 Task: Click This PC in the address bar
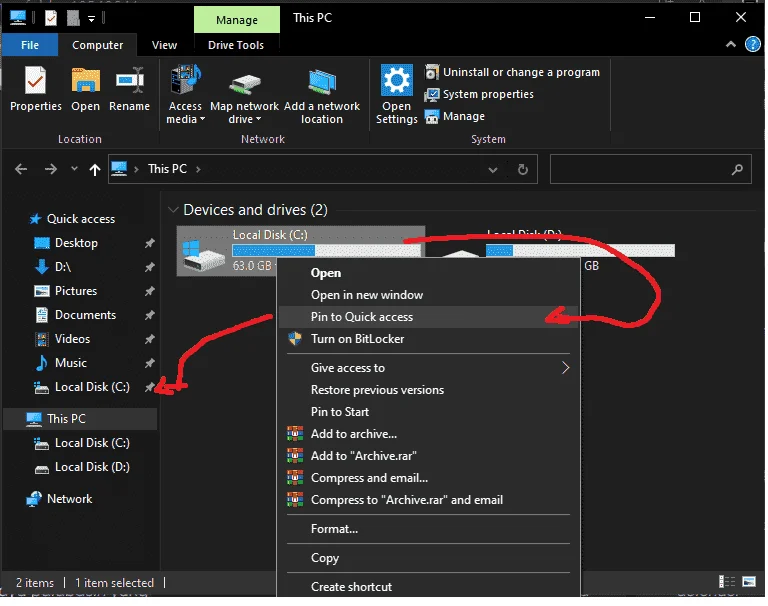(x=168, y=169)
